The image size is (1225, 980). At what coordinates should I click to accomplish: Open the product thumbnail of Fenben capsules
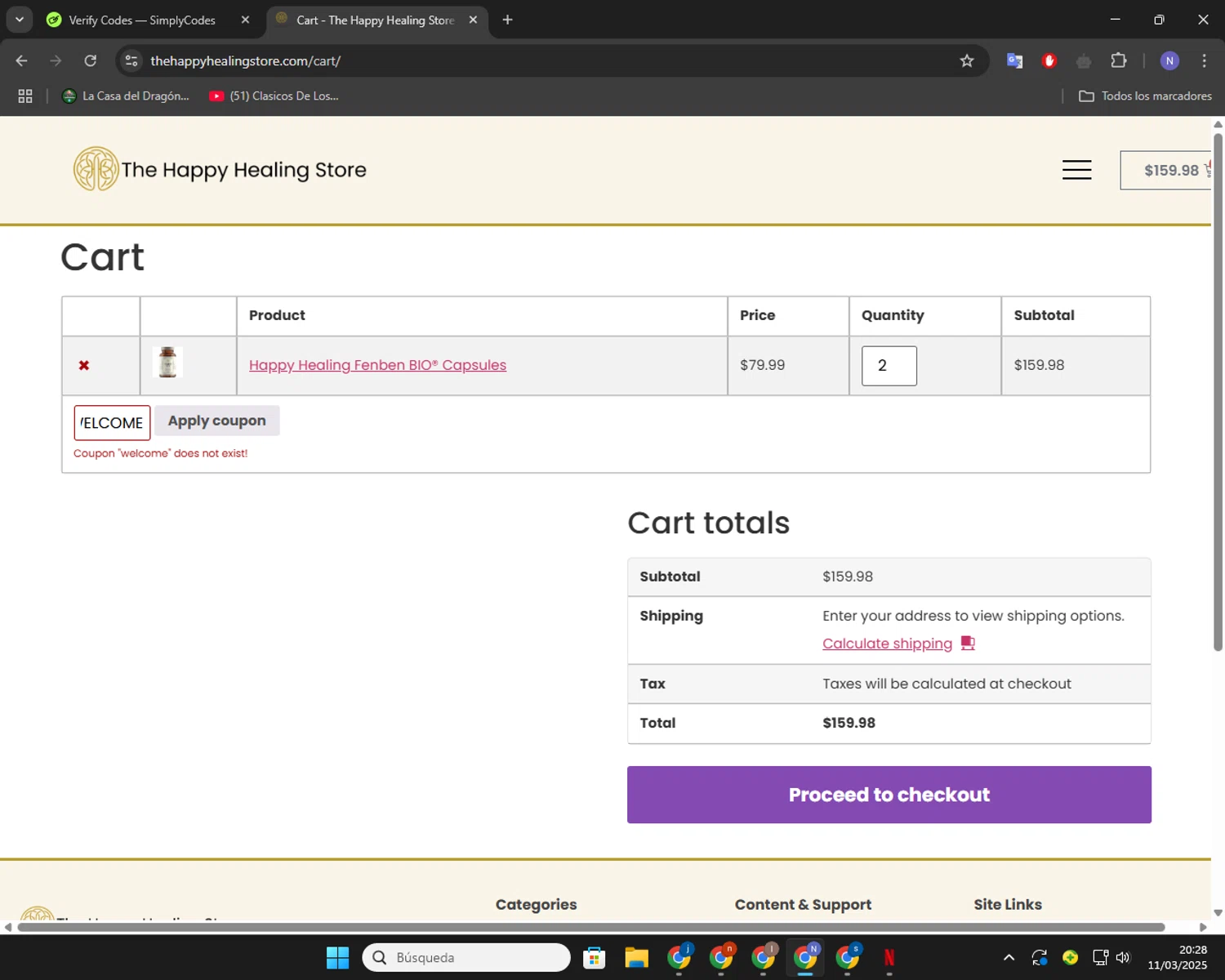167,363
